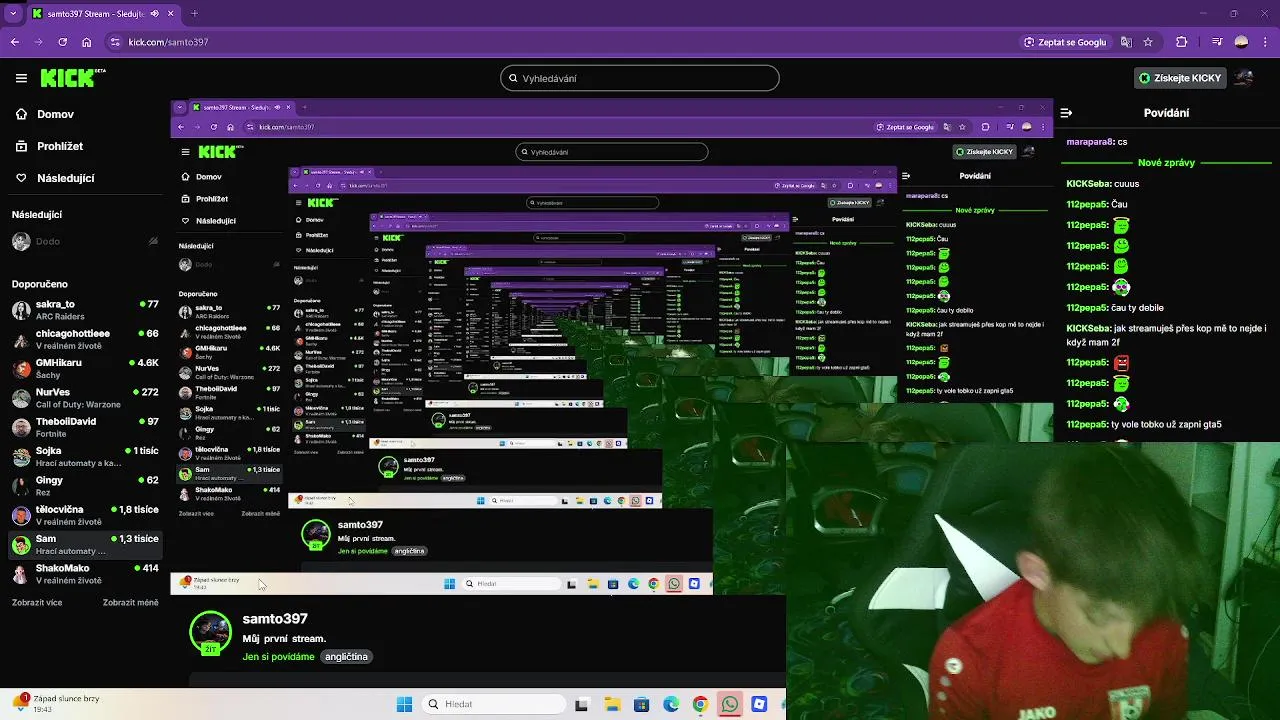
Task: Click the Získejte KICKY button
Action: pyautogui.click(x=1180, y=78)
